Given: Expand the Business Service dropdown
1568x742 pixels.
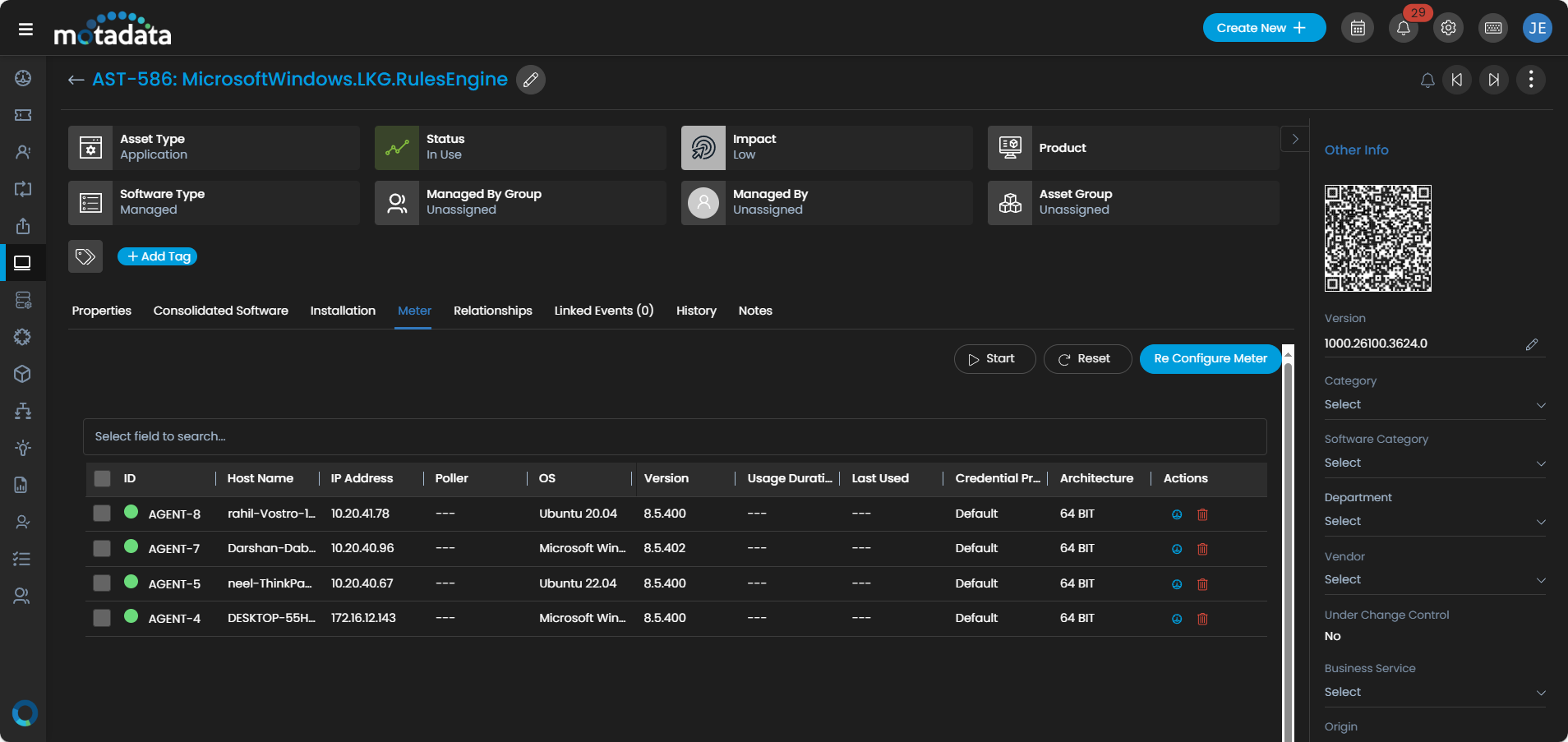Looking at the screenshot, I should [x=1435, y=693].
